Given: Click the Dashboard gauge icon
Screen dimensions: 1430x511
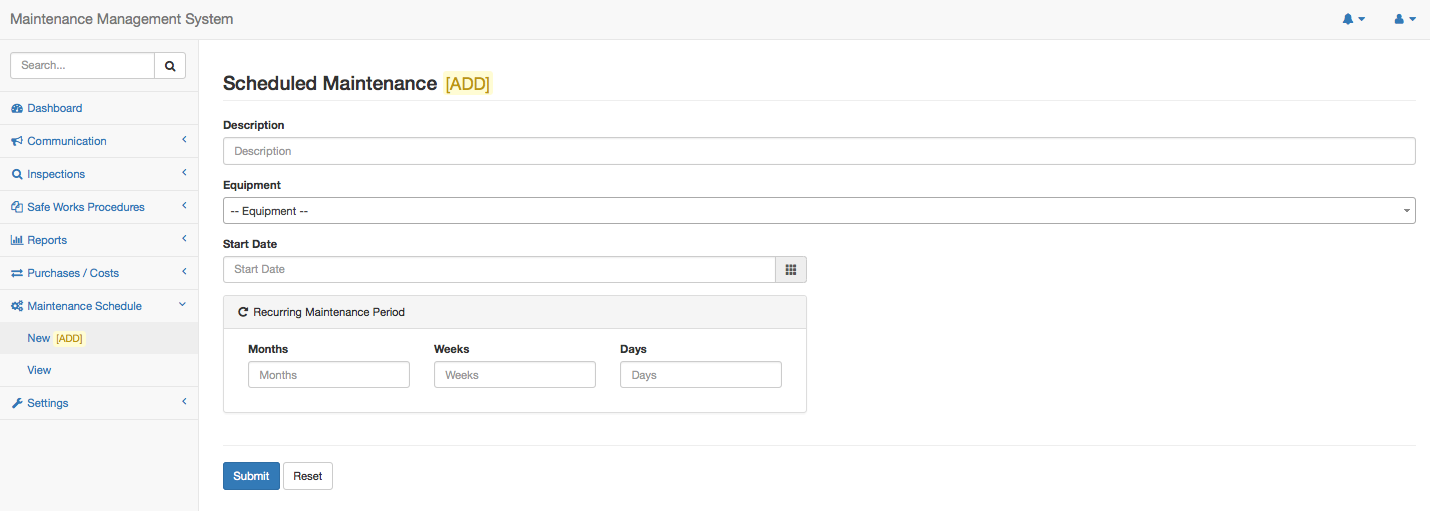Looking at the screenshot, I should (17, 108).
